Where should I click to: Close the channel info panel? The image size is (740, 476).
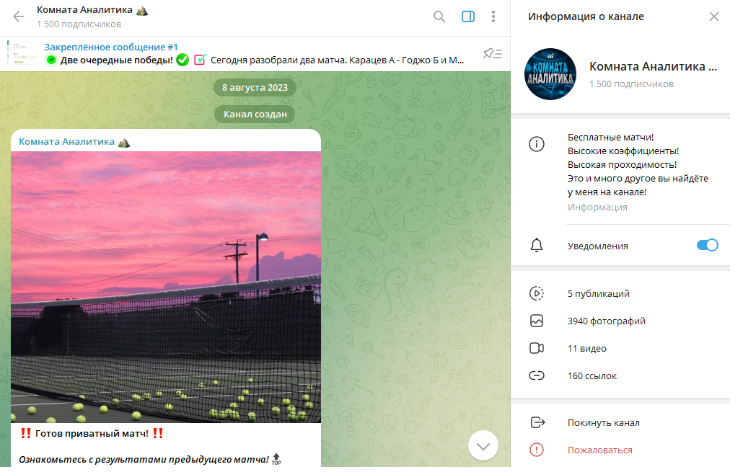pos(713,17)
